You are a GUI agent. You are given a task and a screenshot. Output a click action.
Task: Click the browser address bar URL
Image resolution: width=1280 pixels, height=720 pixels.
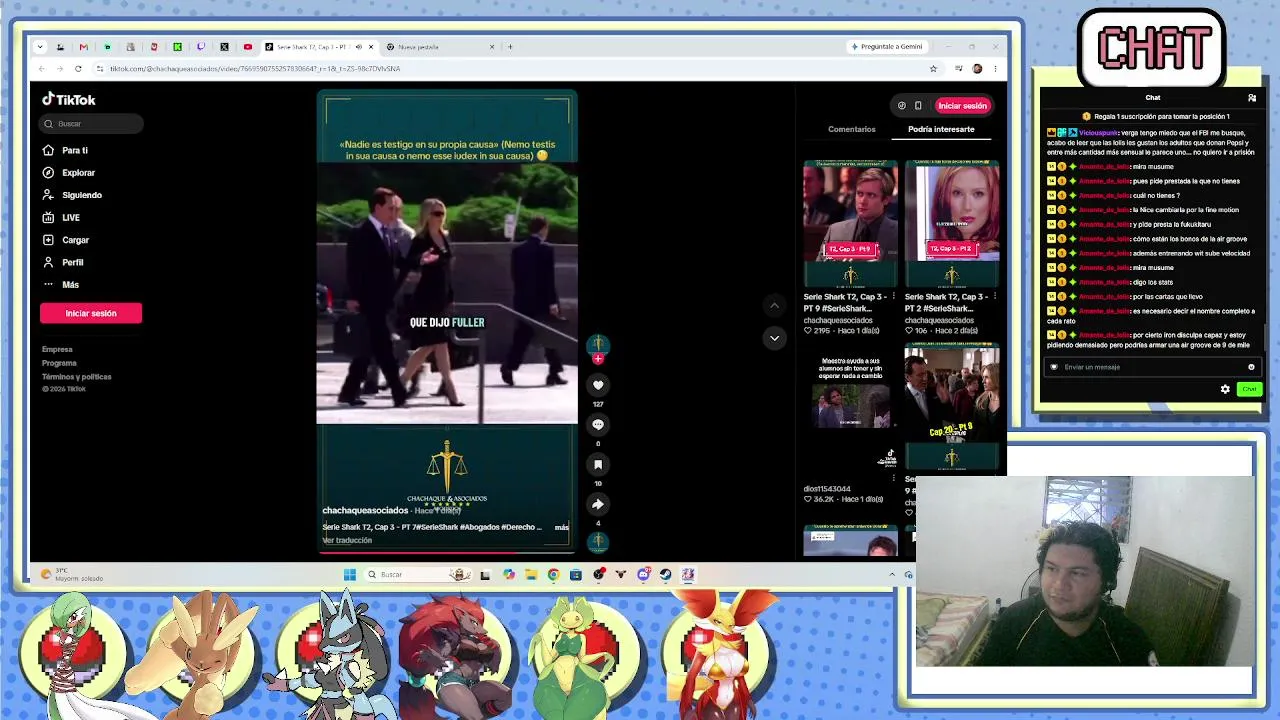click(x=255, y=68)
